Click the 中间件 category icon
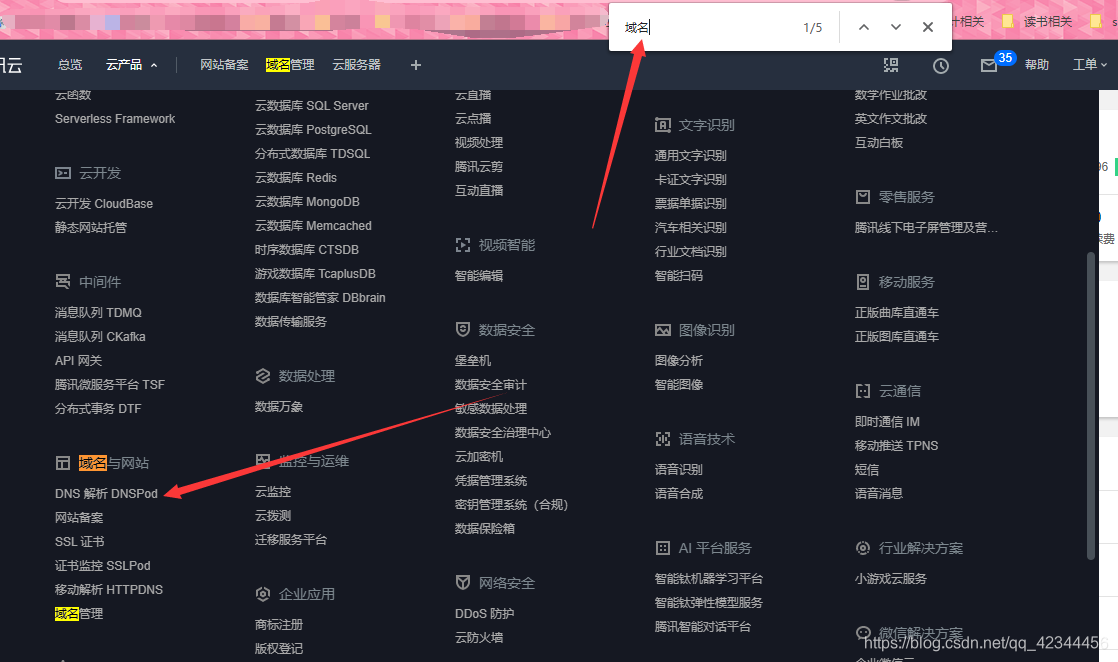Screen dimensions: 1118x662 [63, 282]
